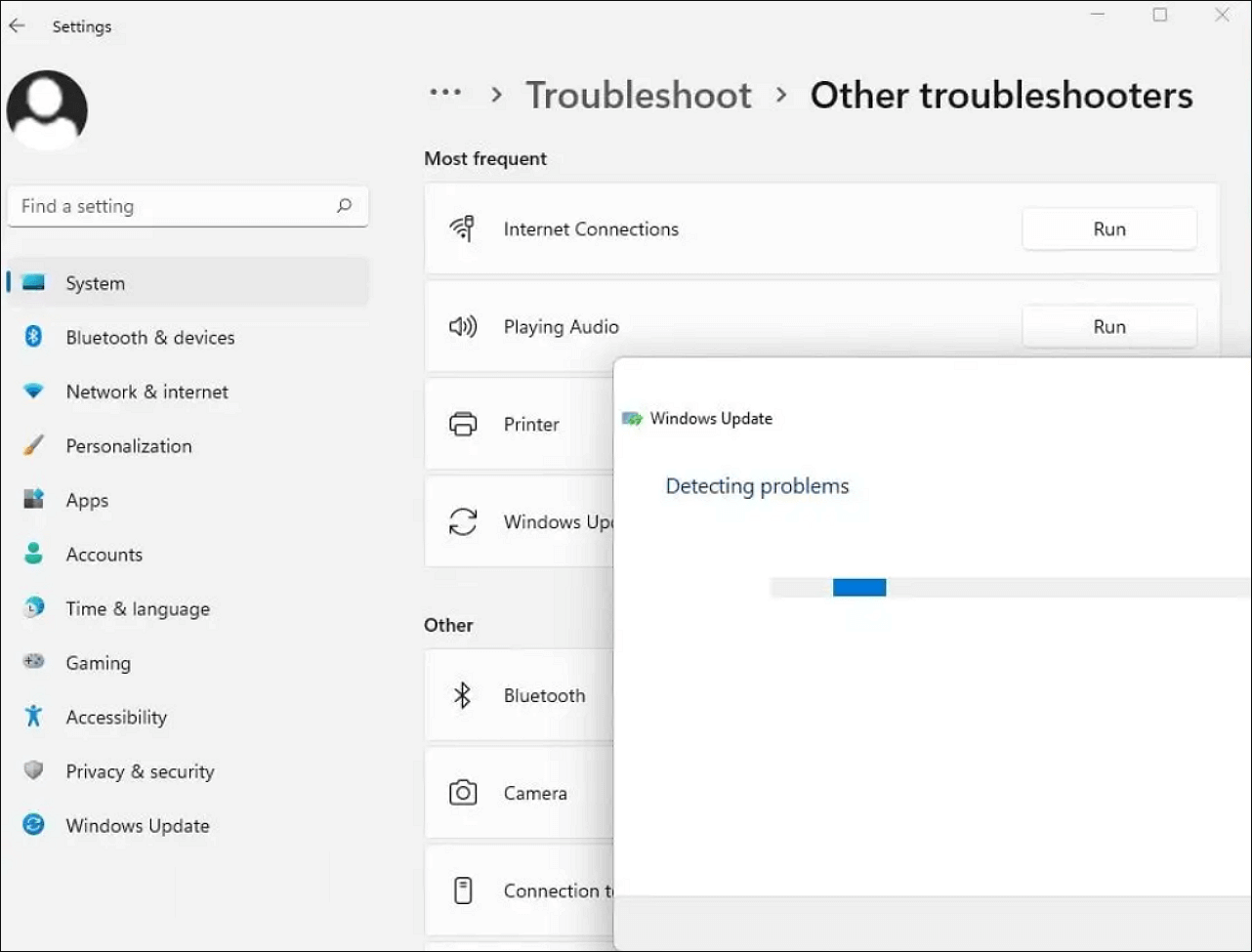Image resolution: width=1252 pixels, height=952 pixels.
Task: Click the Time & language clock icon
Action: pyautogui.click(x=33, y=608)
